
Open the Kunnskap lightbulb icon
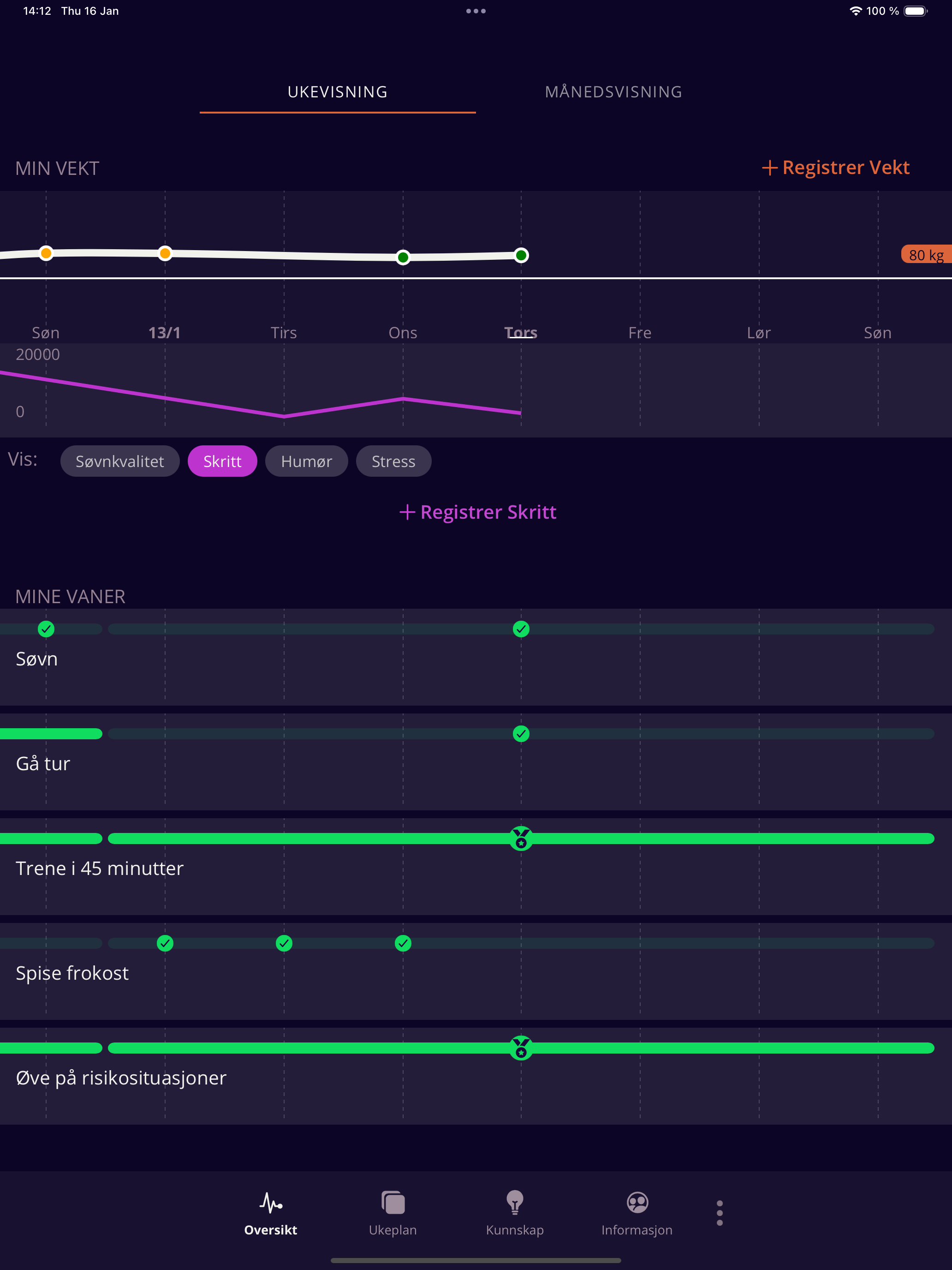515,1202
